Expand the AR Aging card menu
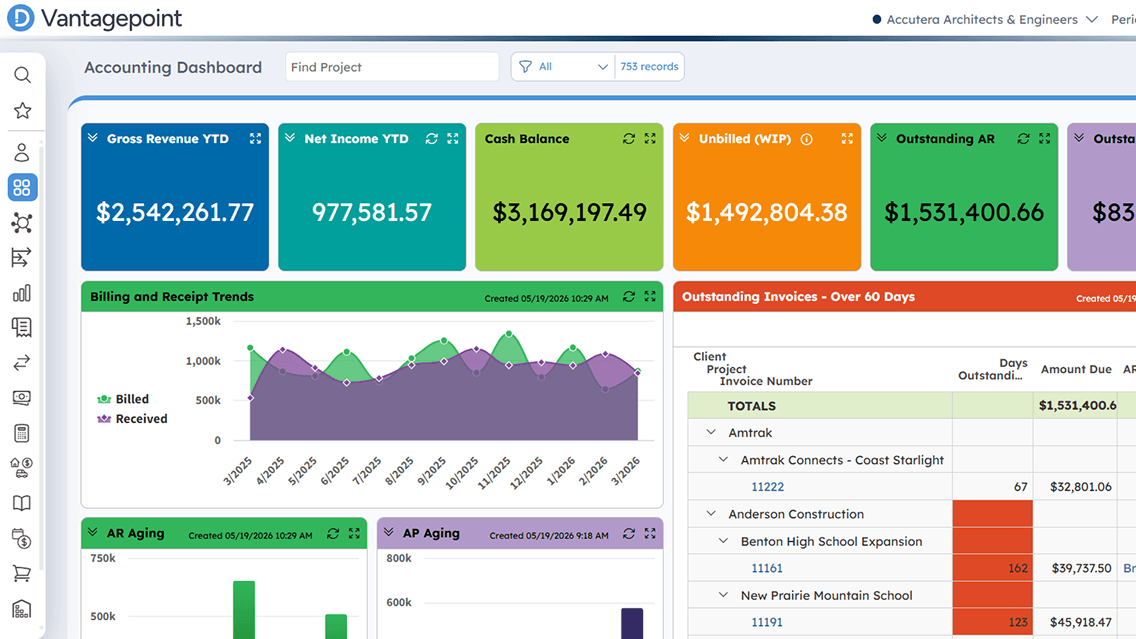The width and height of the screenshot is (1136, 639). click(x=93, y=532)
